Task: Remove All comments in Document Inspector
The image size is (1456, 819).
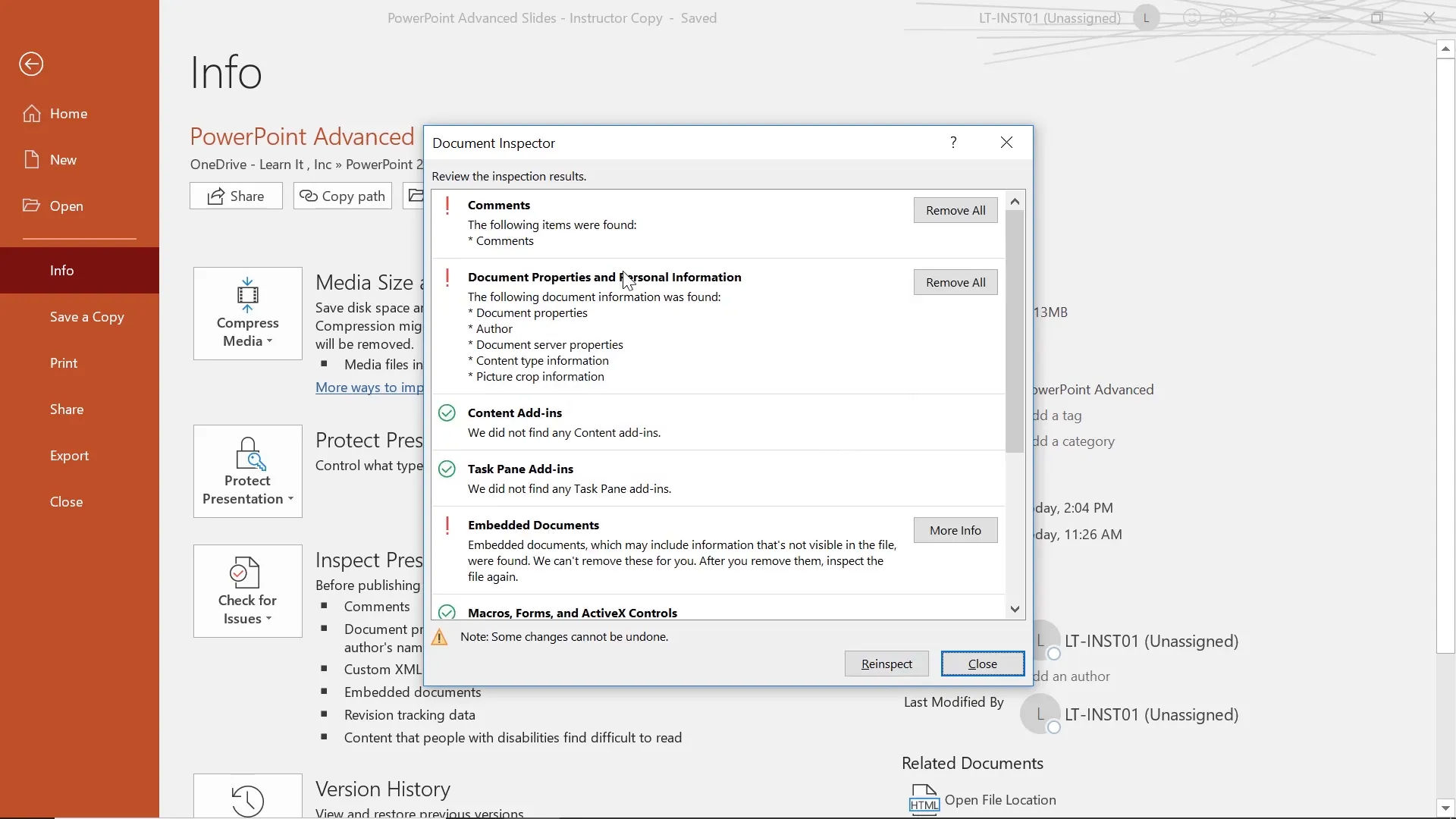Action: pyautogui.click(x=955, y=211)
